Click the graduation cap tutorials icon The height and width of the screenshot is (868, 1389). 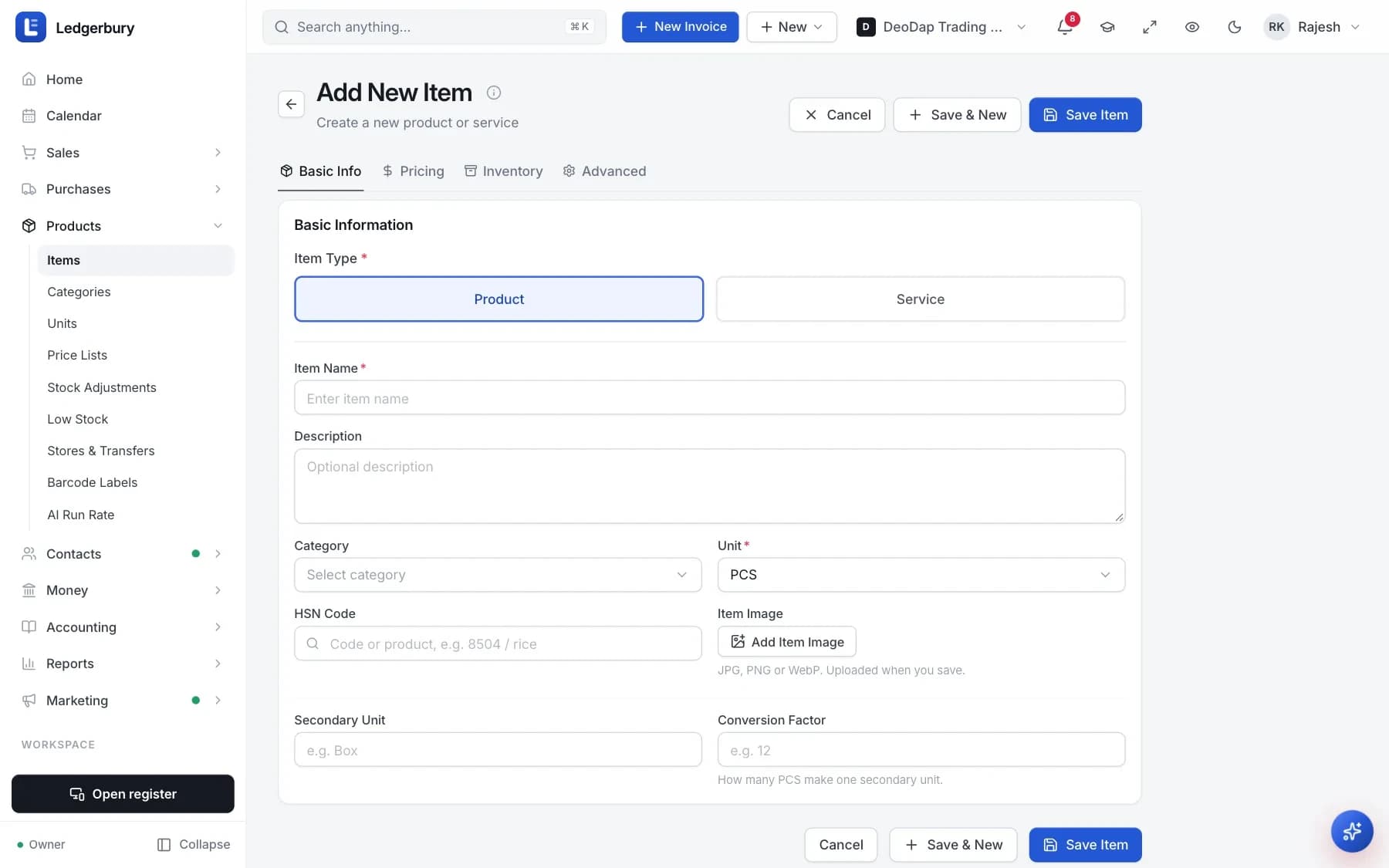coord(1107,27)
